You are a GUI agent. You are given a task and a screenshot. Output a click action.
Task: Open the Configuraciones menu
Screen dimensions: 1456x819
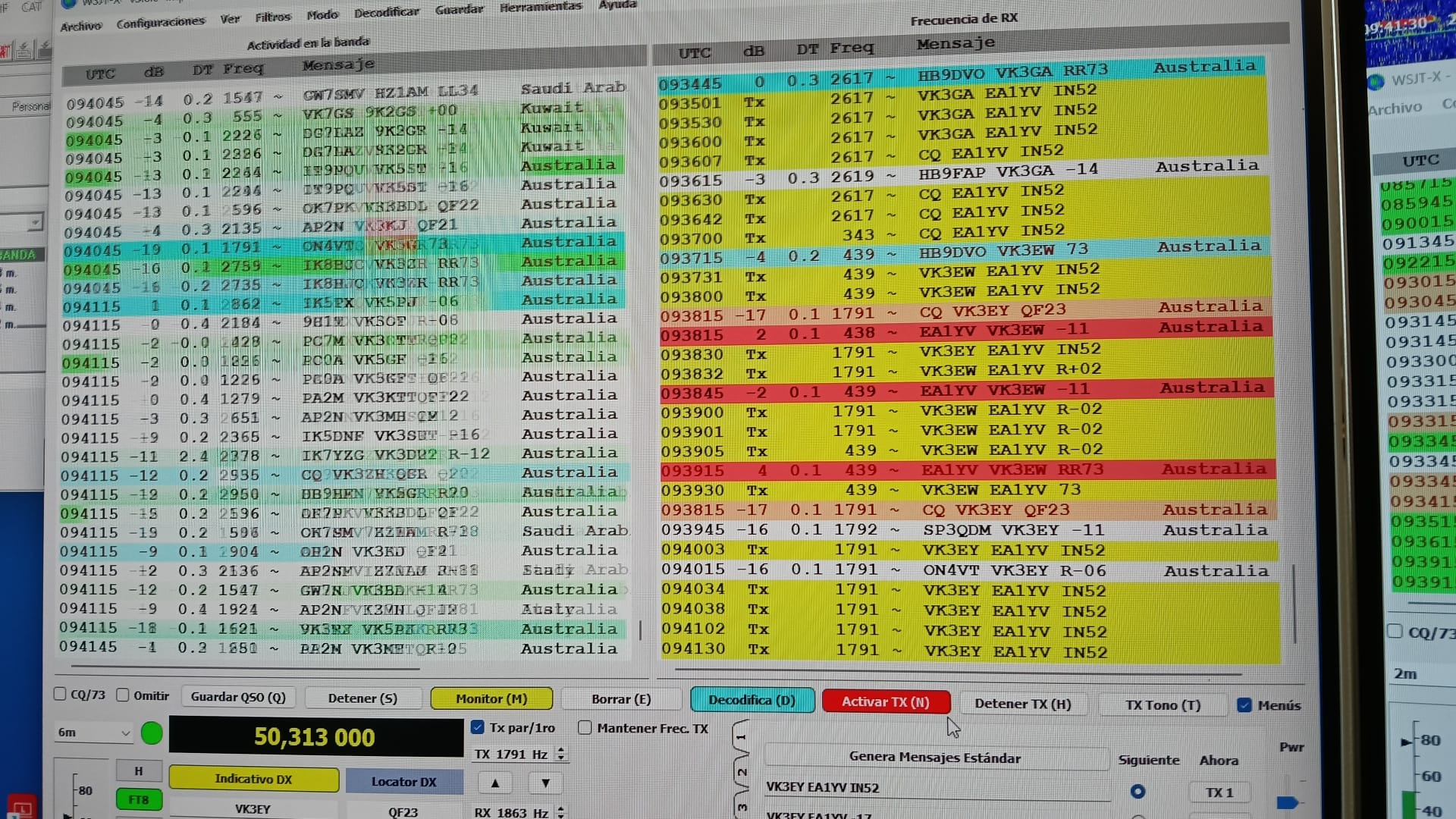pyautogui.click(x=160, y=22)
